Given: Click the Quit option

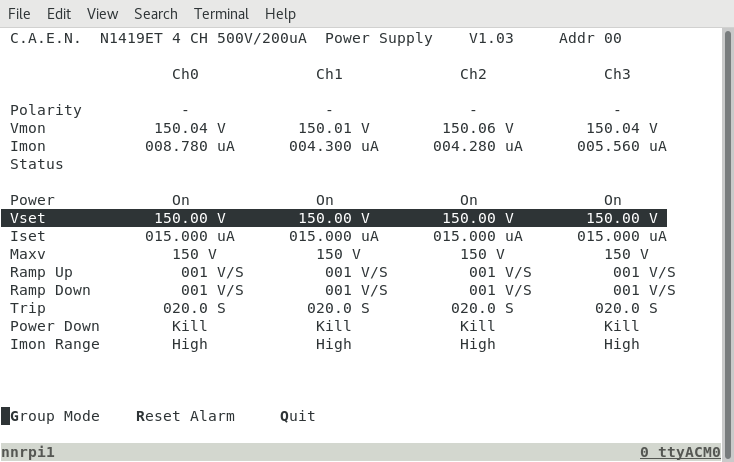Looking at the screenshot, I should pos(298,416).
